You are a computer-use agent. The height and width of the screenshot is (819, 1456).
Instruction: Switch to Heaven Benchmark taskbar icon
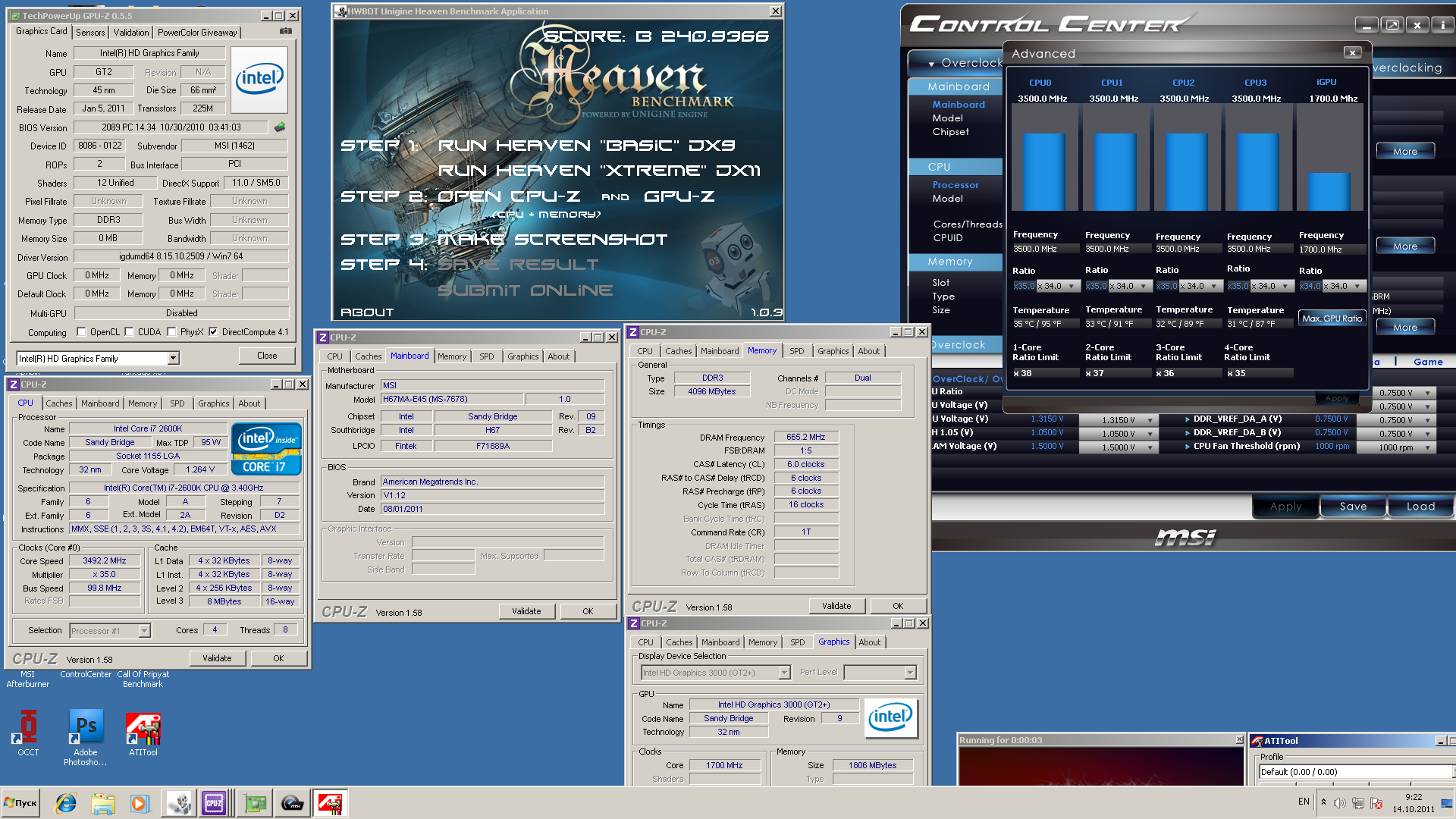point(180,803)
